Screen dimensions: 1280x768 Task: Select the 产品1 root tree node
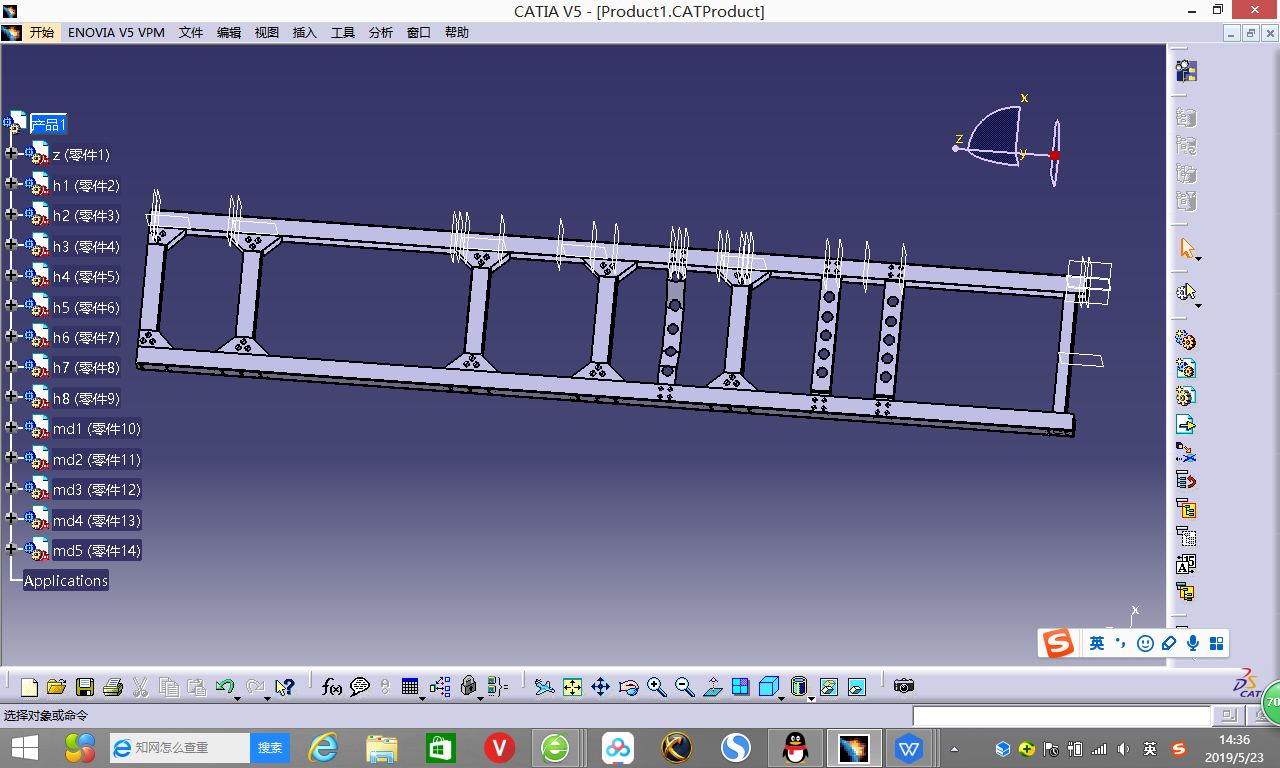[48, 124]
